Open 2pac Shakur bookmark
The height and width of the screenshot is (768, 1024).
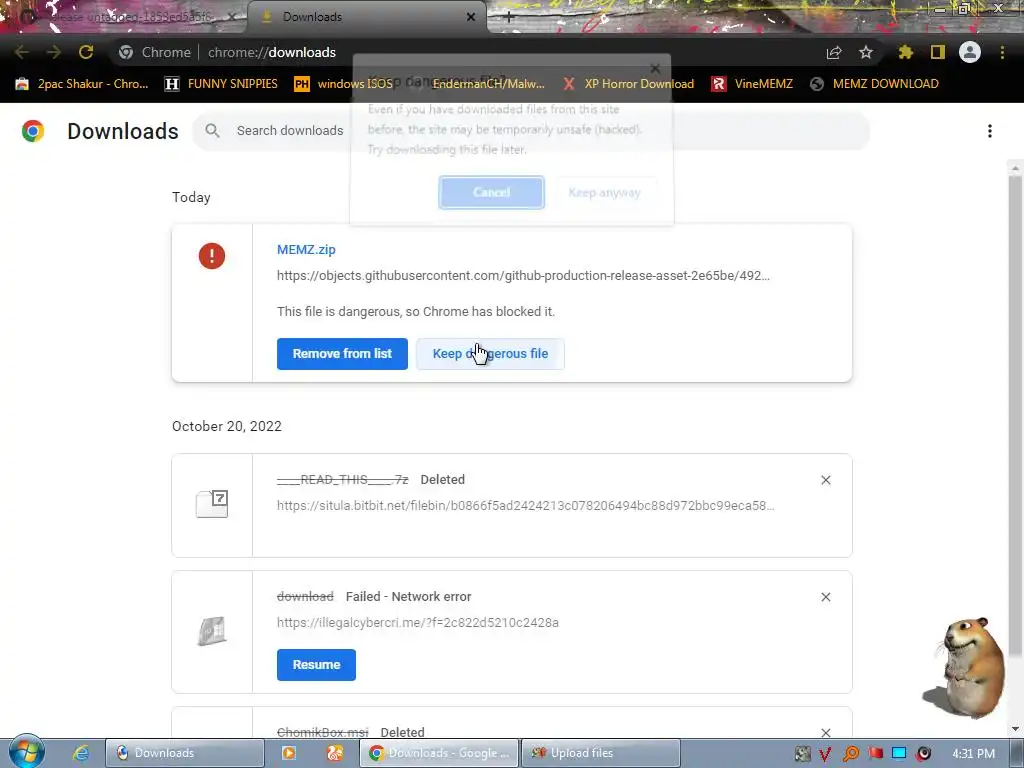(82, 84)
